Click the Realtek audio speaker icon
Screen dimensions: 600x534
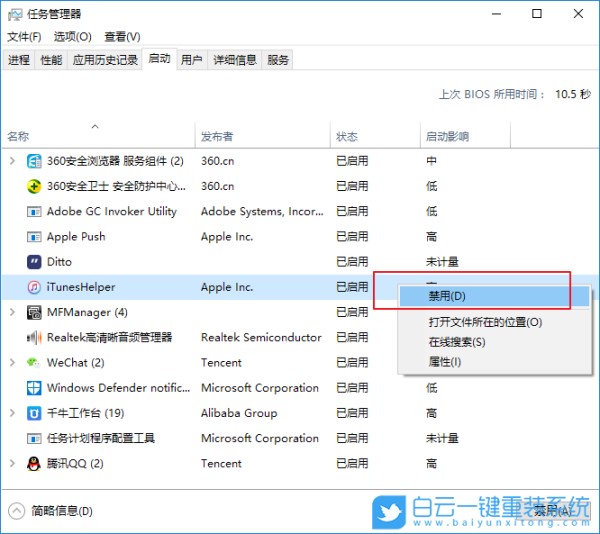point(34,337)
